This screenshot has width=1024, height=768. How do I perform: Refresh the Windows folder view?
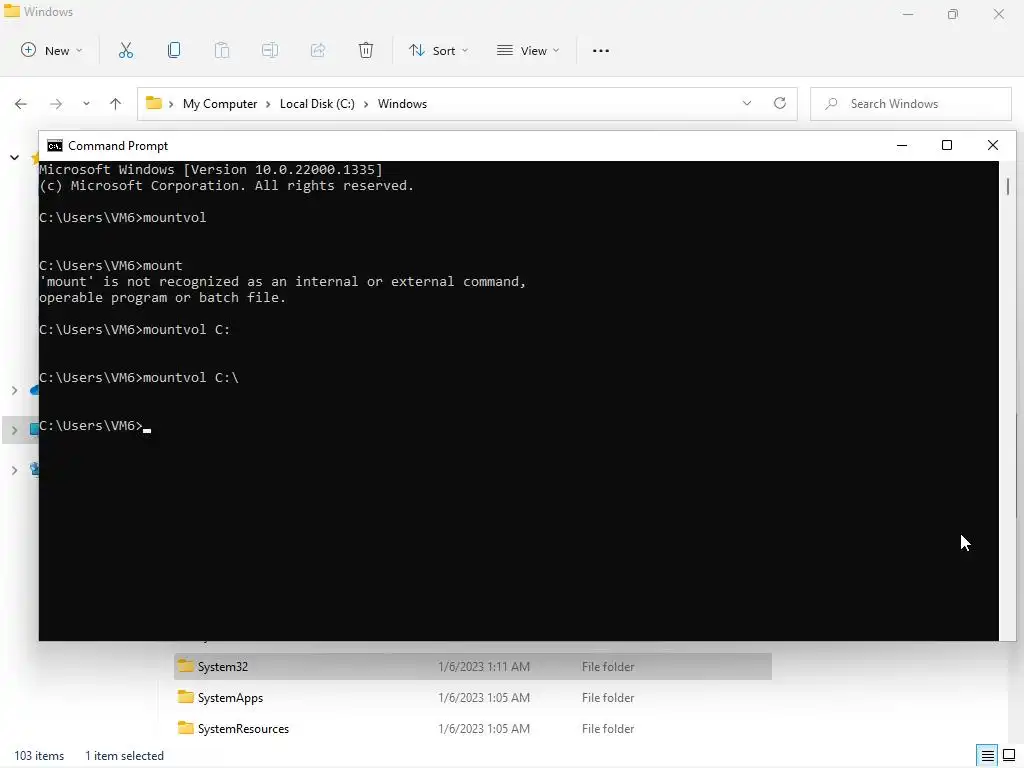click(780, 103)
